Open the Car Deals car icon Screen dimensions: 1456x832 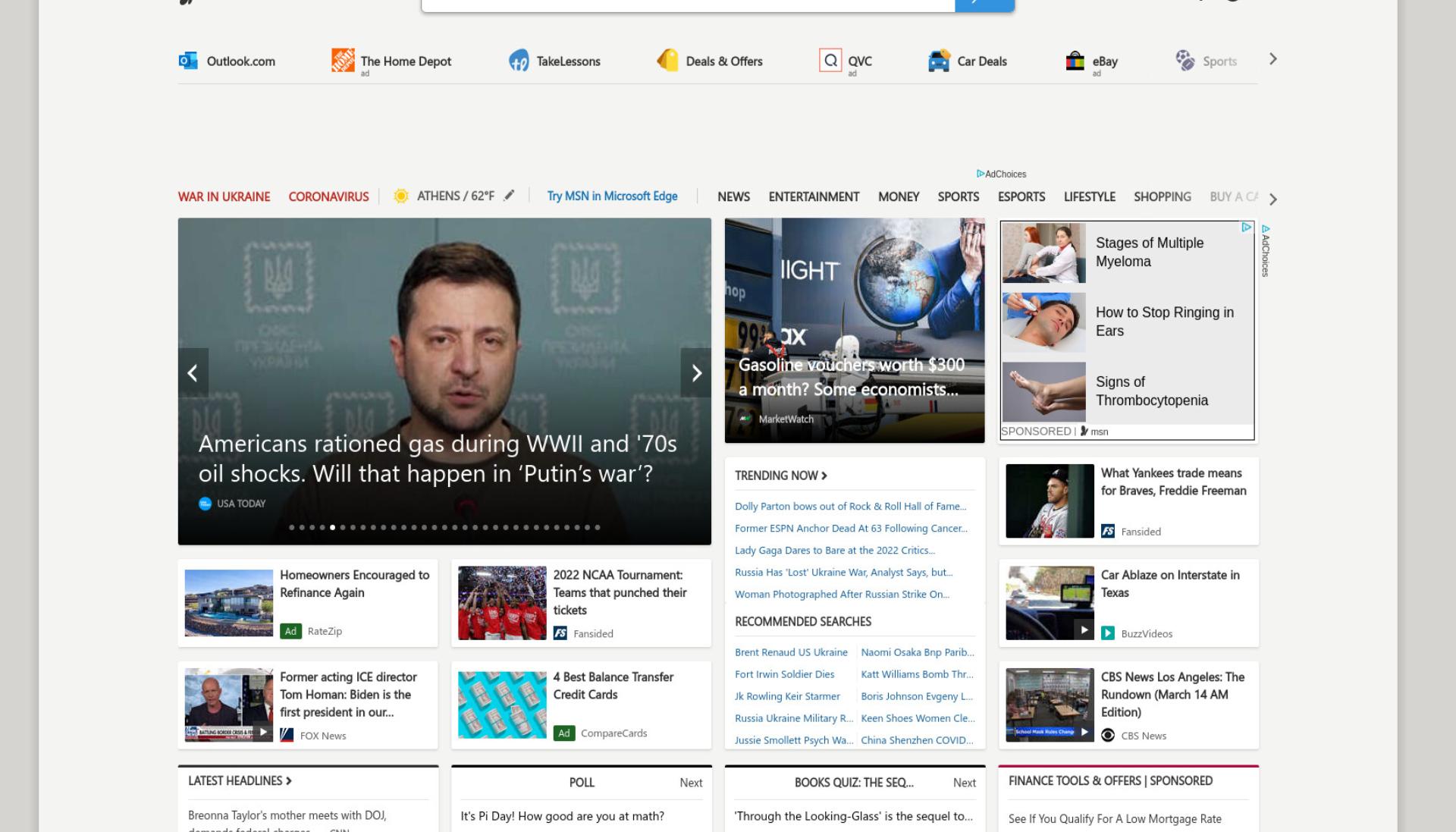point(939,61)
